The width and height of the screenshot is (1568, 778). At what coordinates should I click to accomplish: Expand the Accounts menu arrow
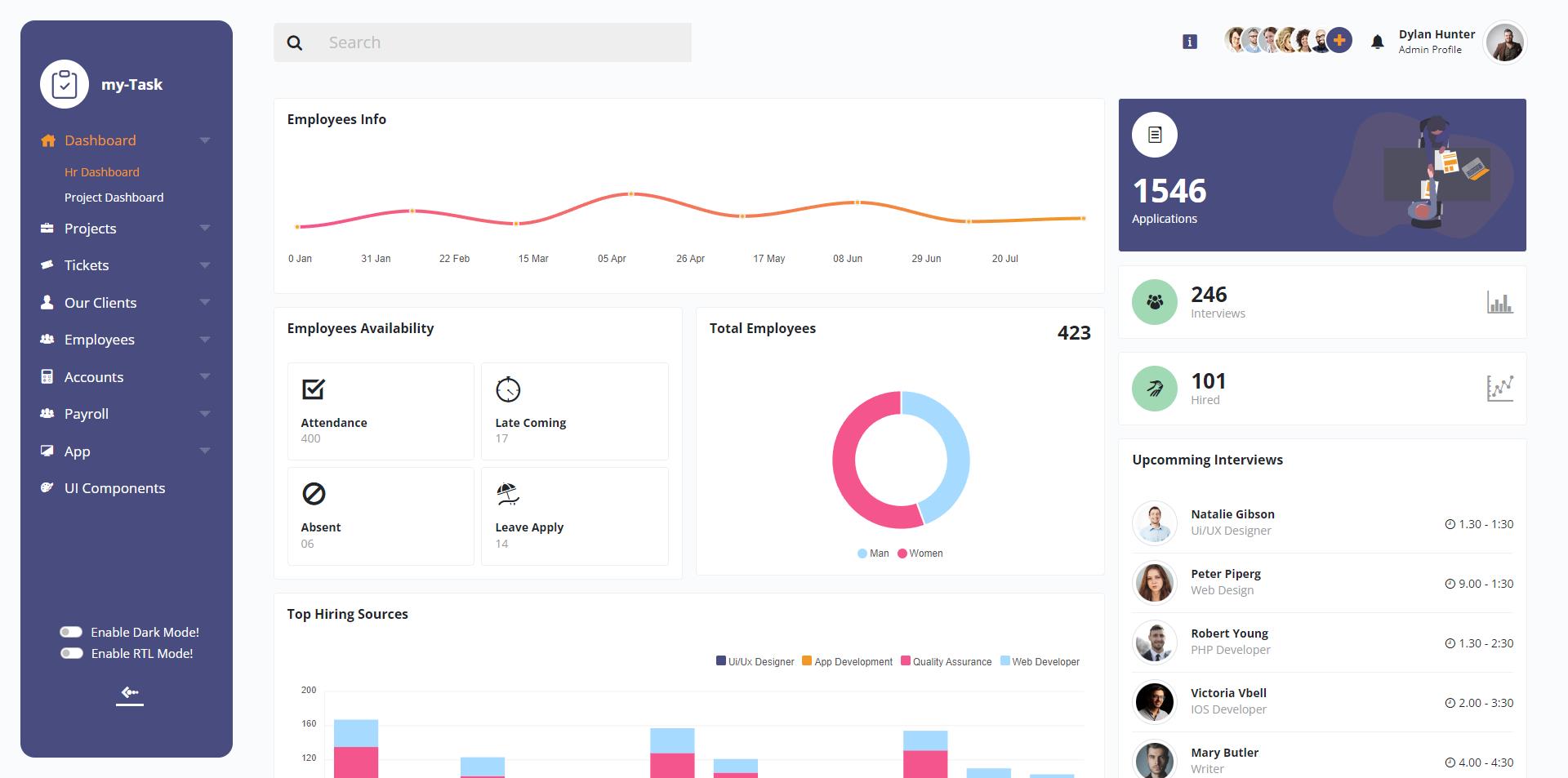(x=205, y=376)
